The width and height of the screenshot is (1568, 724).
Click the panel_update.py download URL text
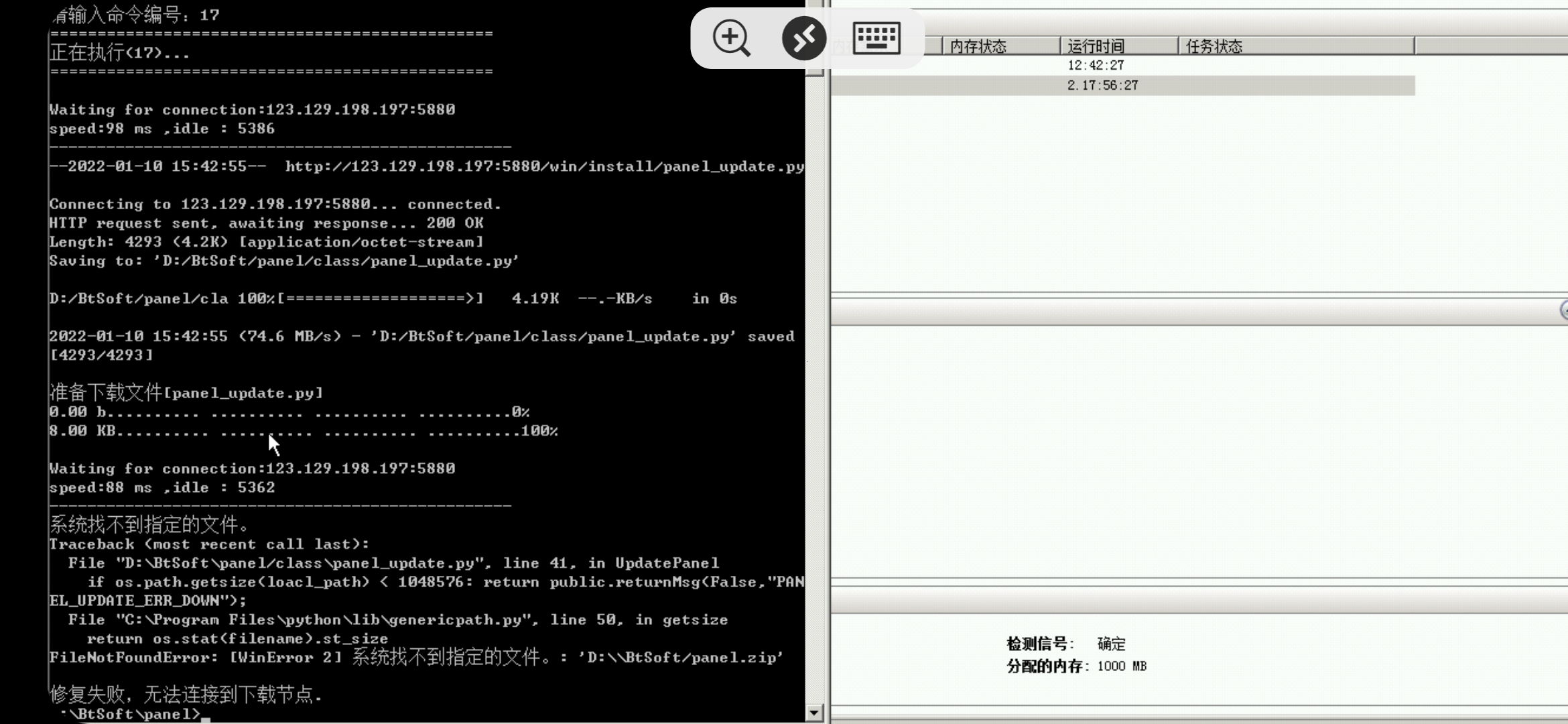tap(544, 167)
